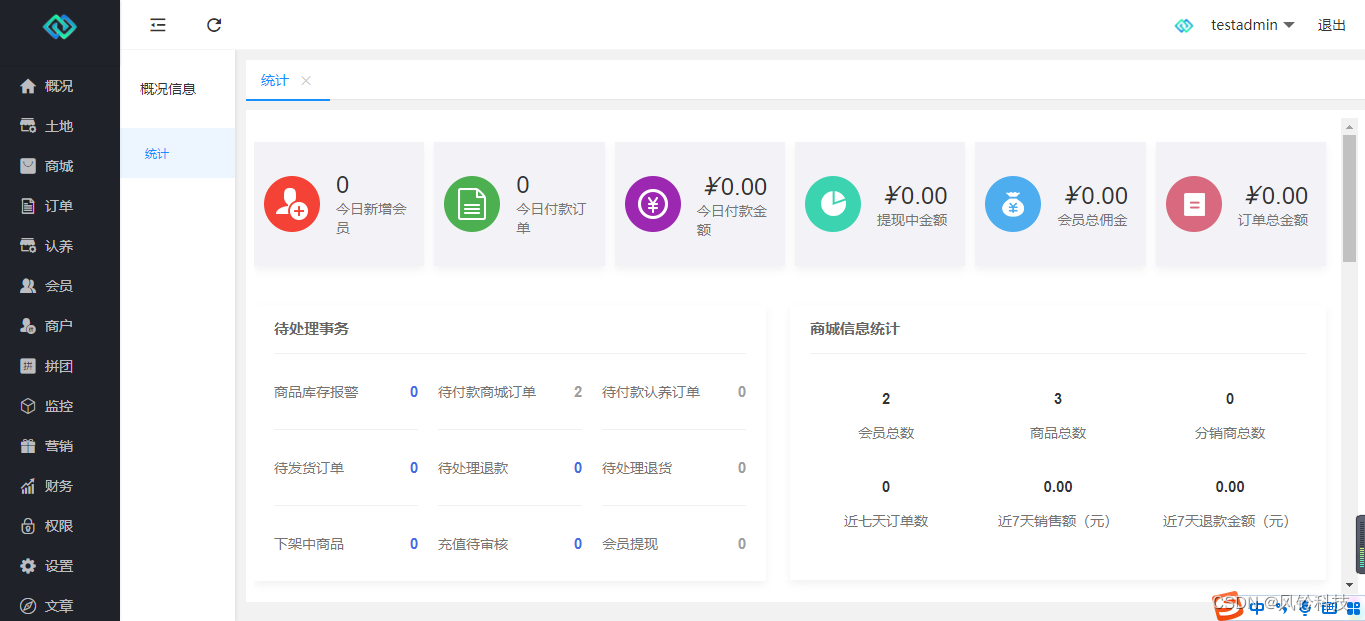Image resolution: width=1365 pixels, height=621 pixels.
Task: Click the 退出 logout link
Action: 1332,25
